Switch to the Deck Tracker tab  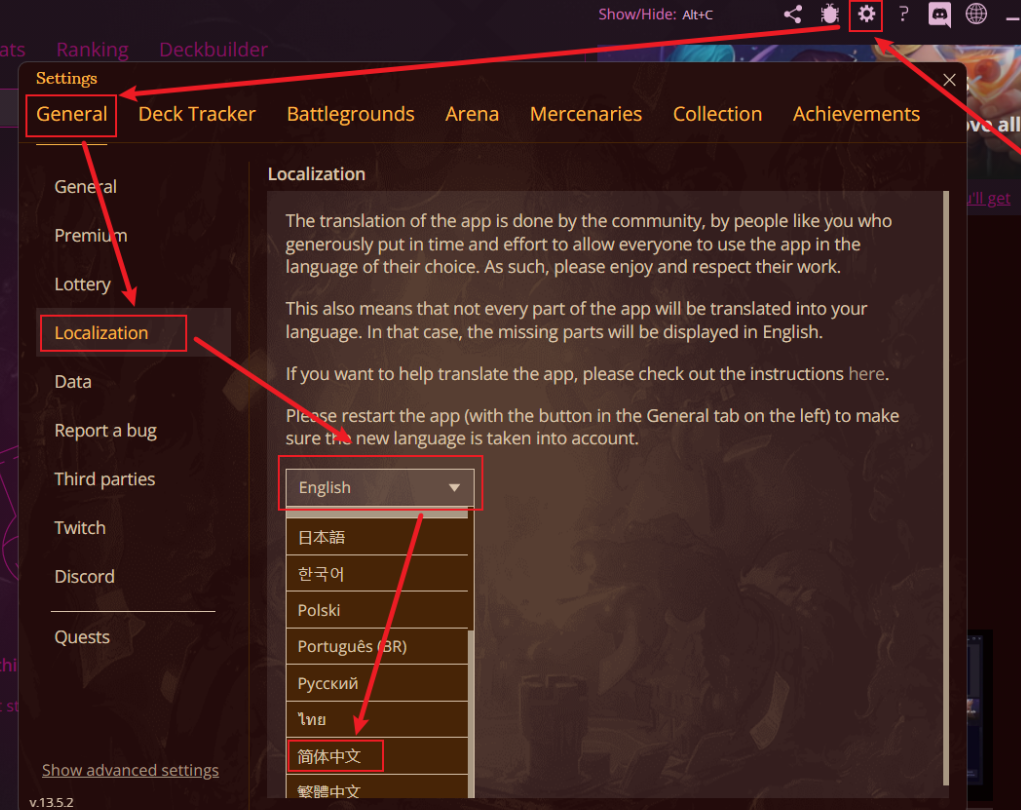point(197,114)
